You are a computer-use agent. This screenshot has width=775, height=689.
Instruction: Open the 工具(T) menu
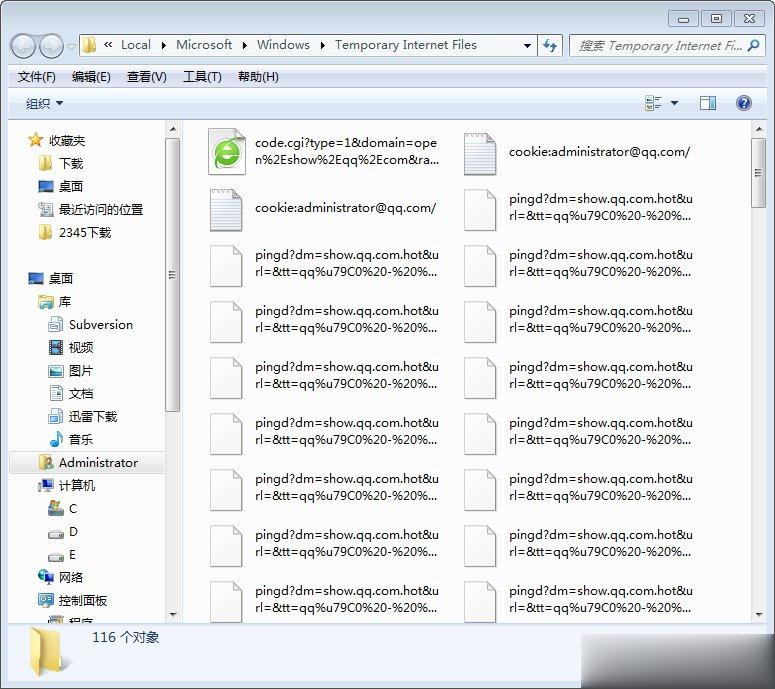tap(202, 77)
